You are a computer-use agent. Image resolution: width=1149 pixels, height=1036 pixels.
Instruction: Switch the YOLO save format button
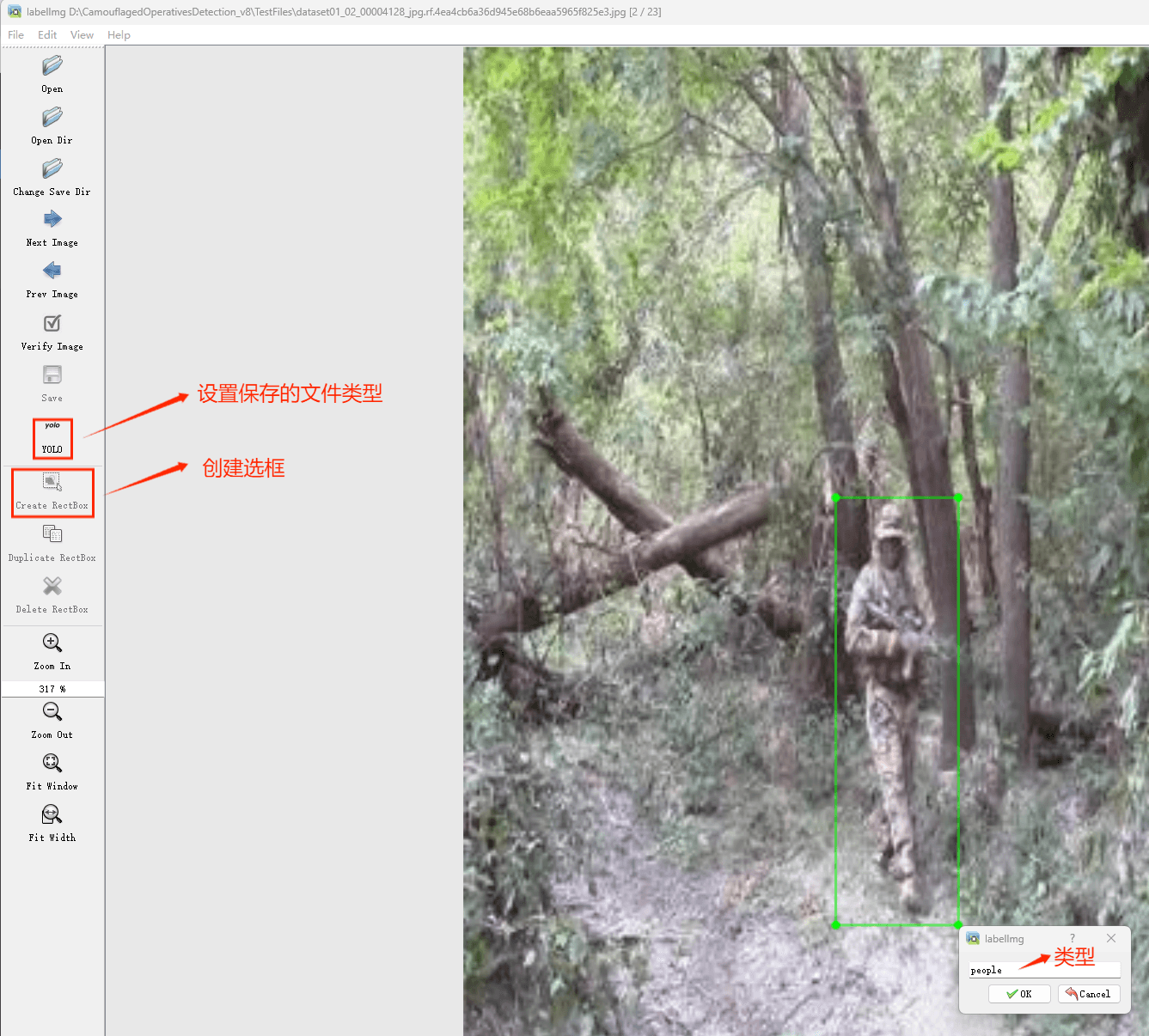pos(52,438)
